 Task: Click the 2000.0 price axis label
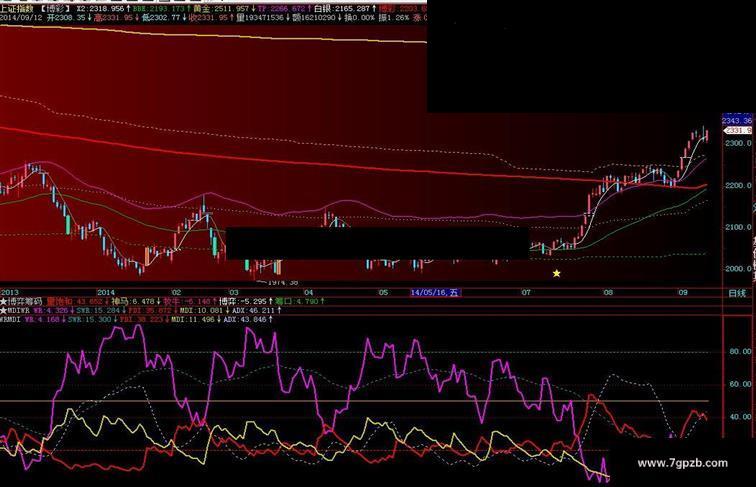(x=738, y=269)
